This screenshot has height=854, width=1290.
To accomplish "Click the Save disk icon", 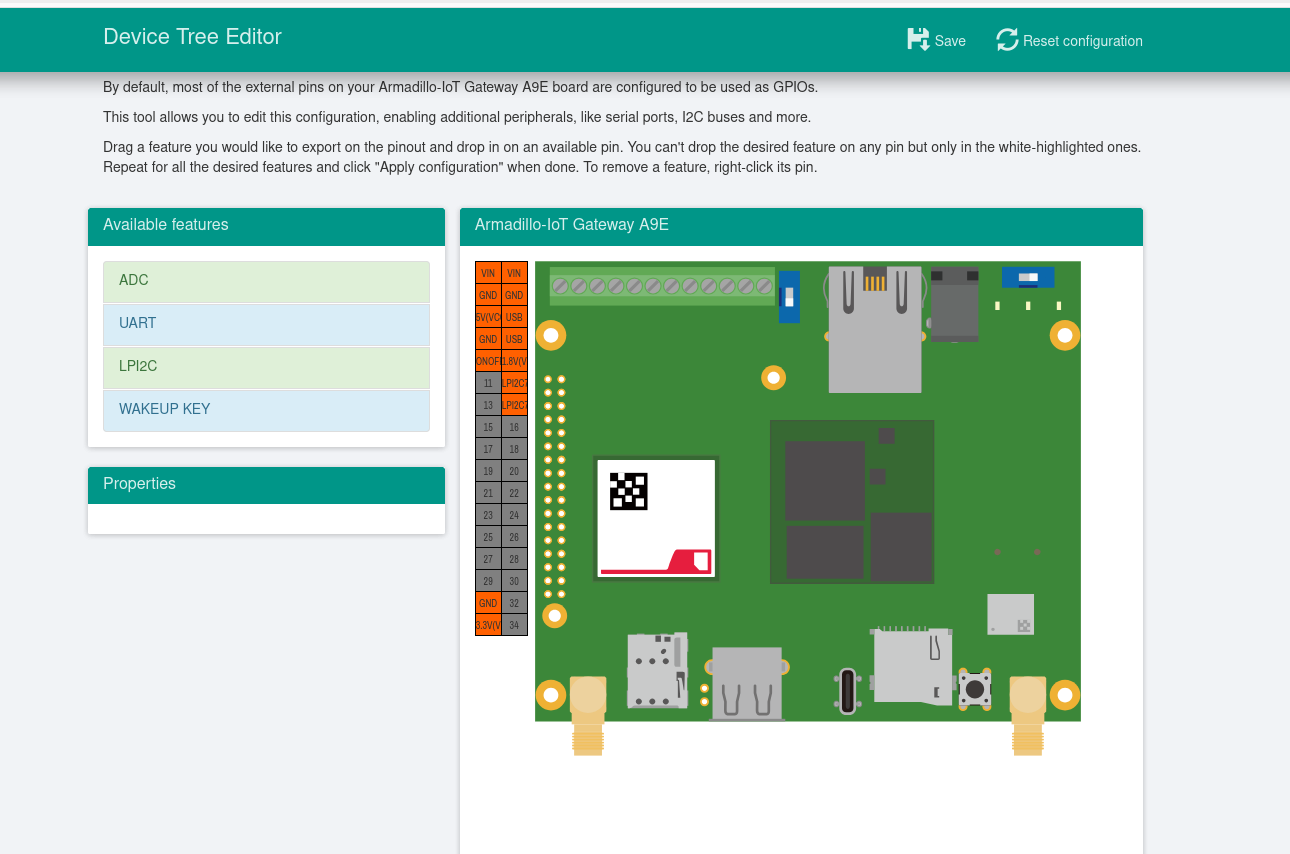I will tap(917, 40).
